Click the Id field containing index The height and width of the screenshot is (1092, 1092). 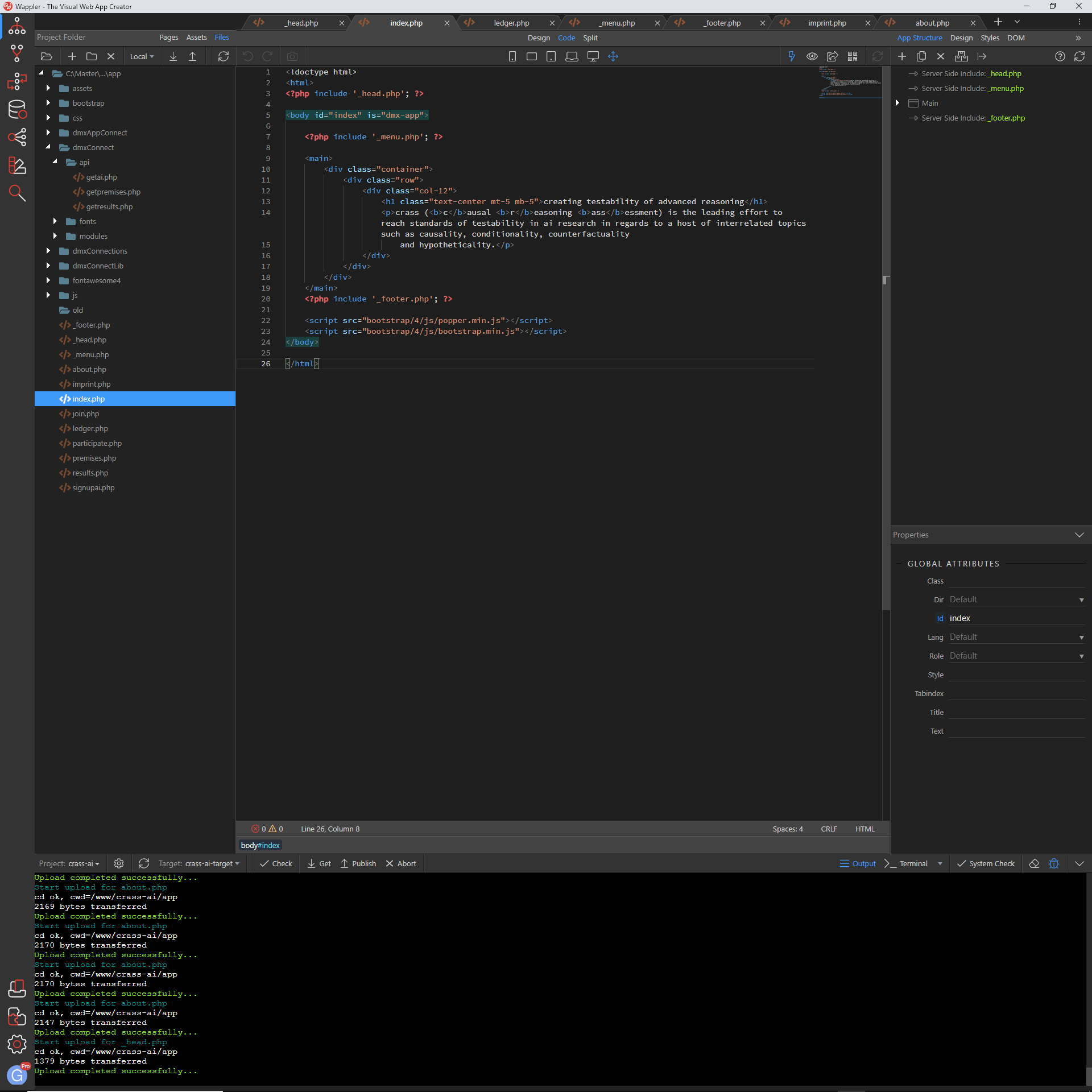click(x=1017, y=618)
